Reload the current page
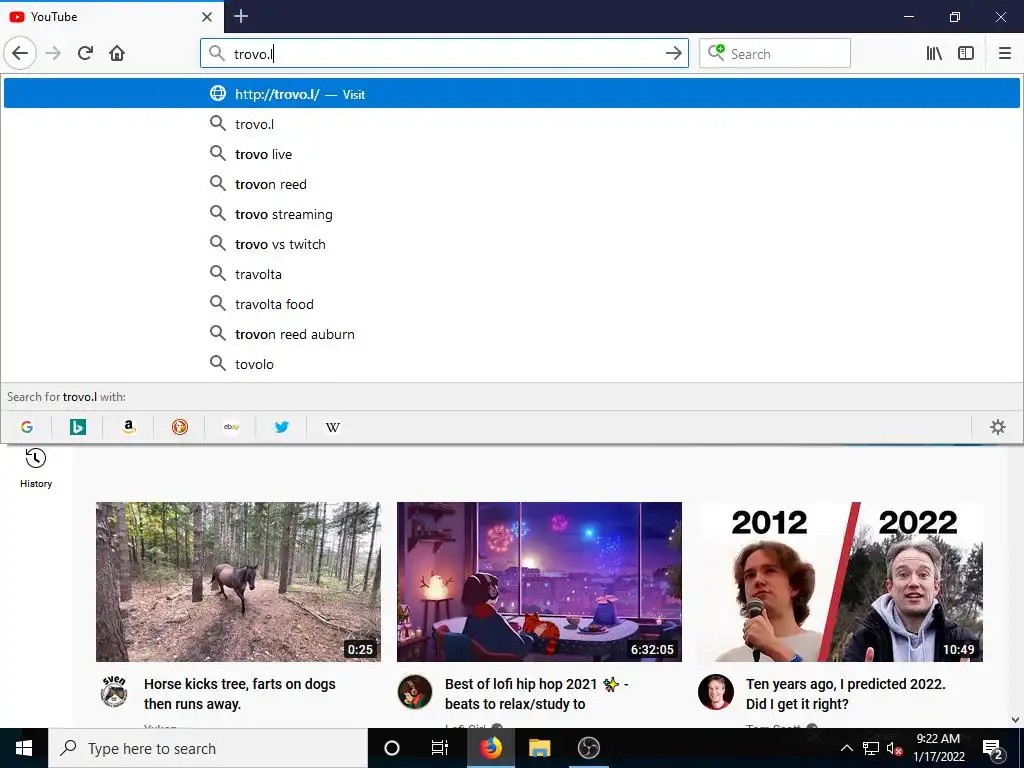The height and width of the screenshot is (768, 1024). (x=85, y=54)
